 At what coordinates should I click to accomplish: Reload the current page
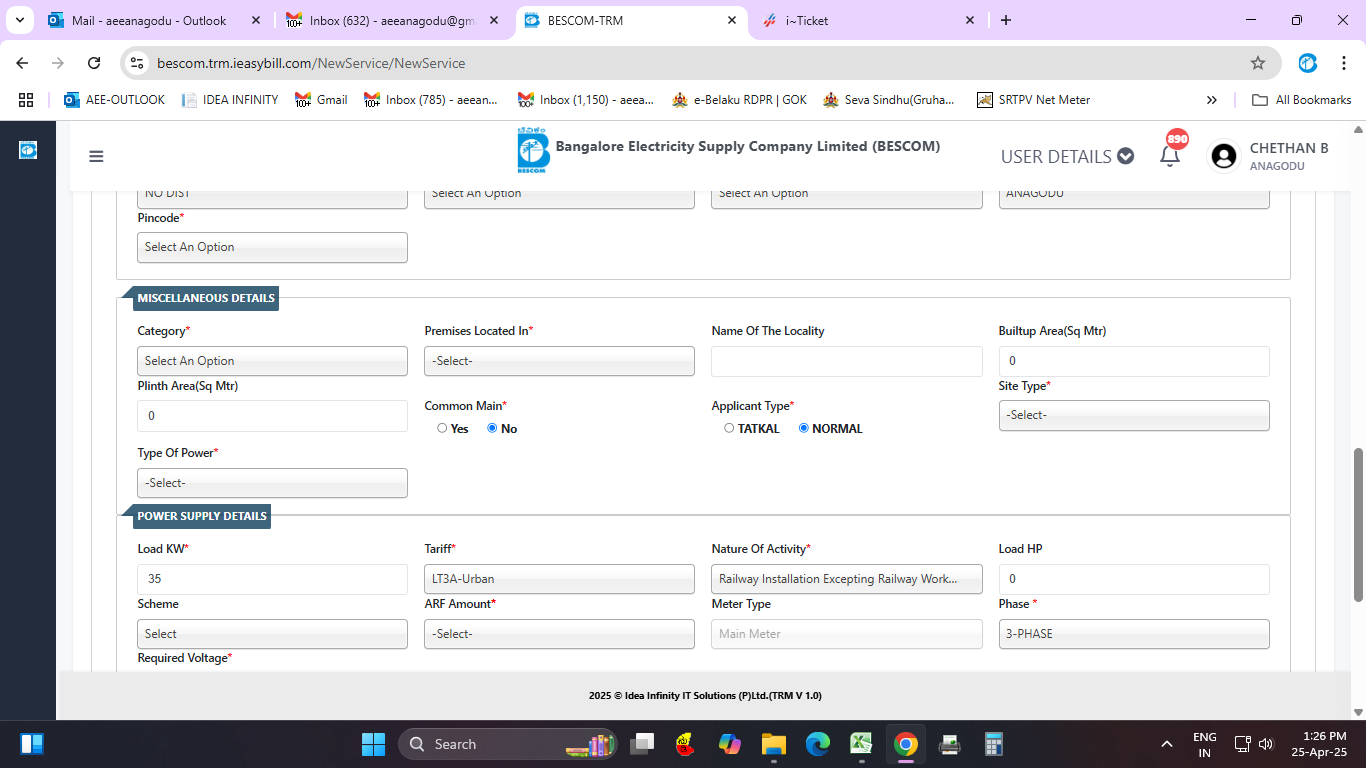[x=94, y=63]
